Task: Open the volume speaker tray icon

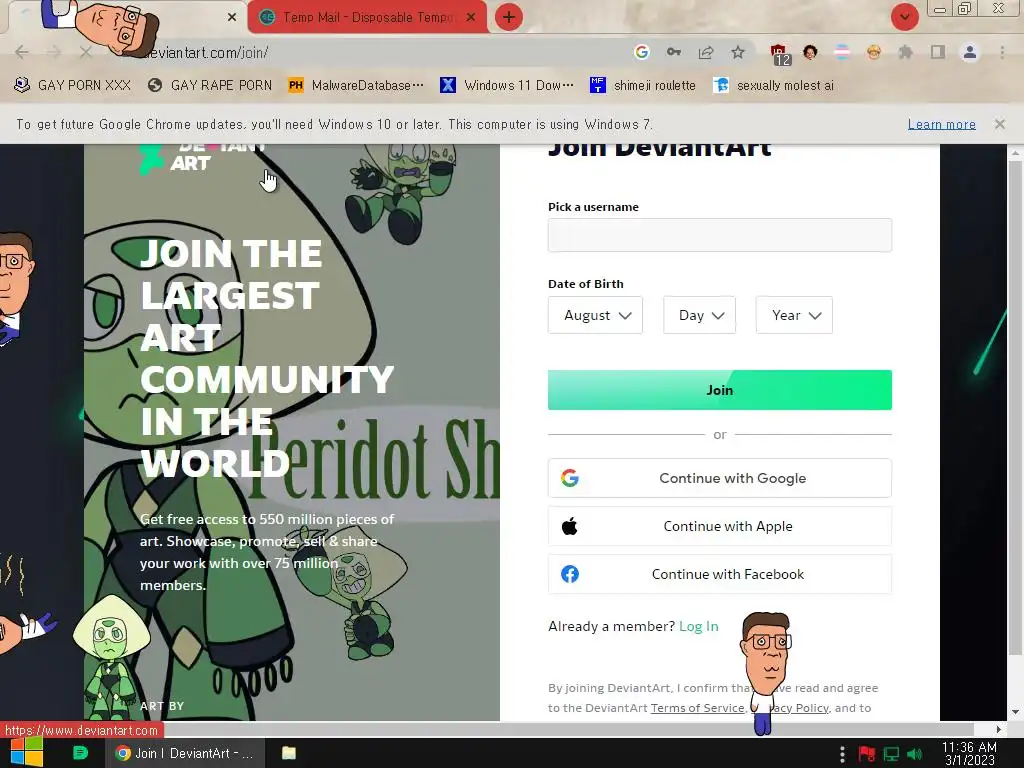Action: click(x=914, y=754)
